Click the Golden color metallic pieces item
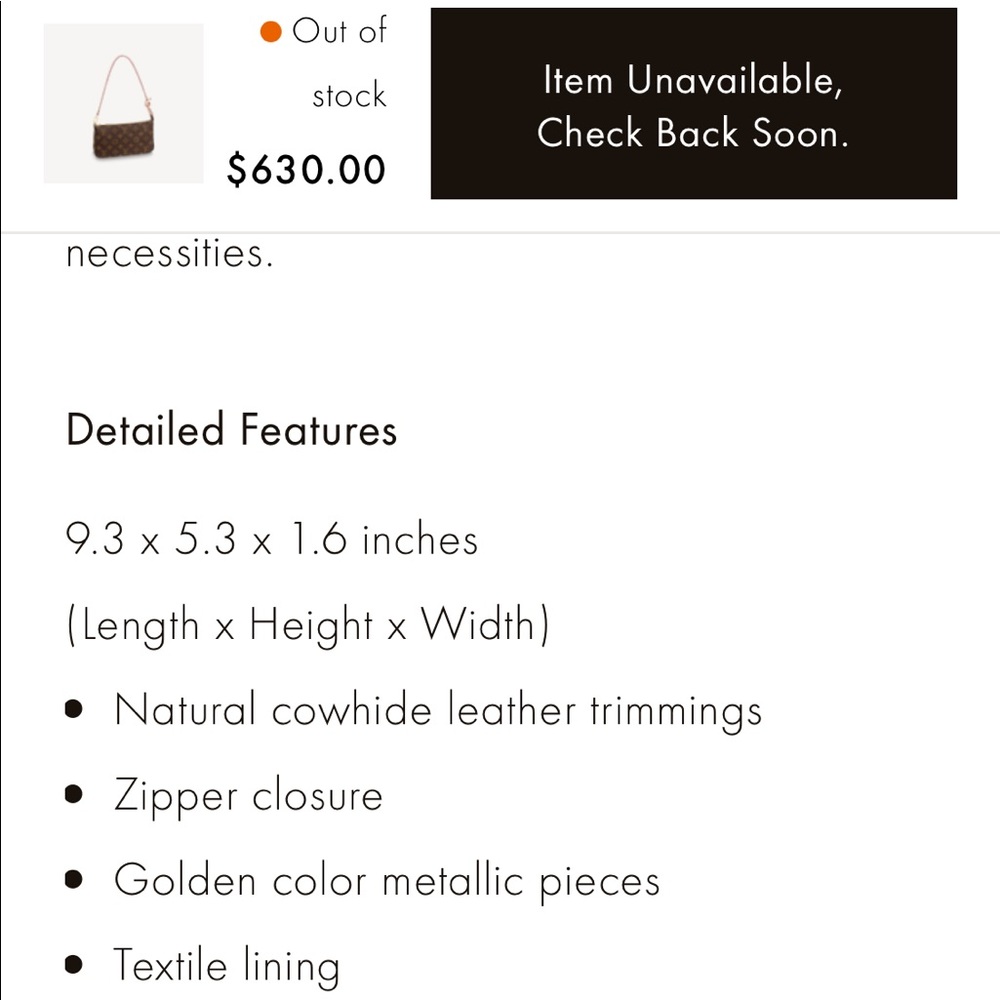The width and height of the screenshot is (1000, 1000). 386,880
